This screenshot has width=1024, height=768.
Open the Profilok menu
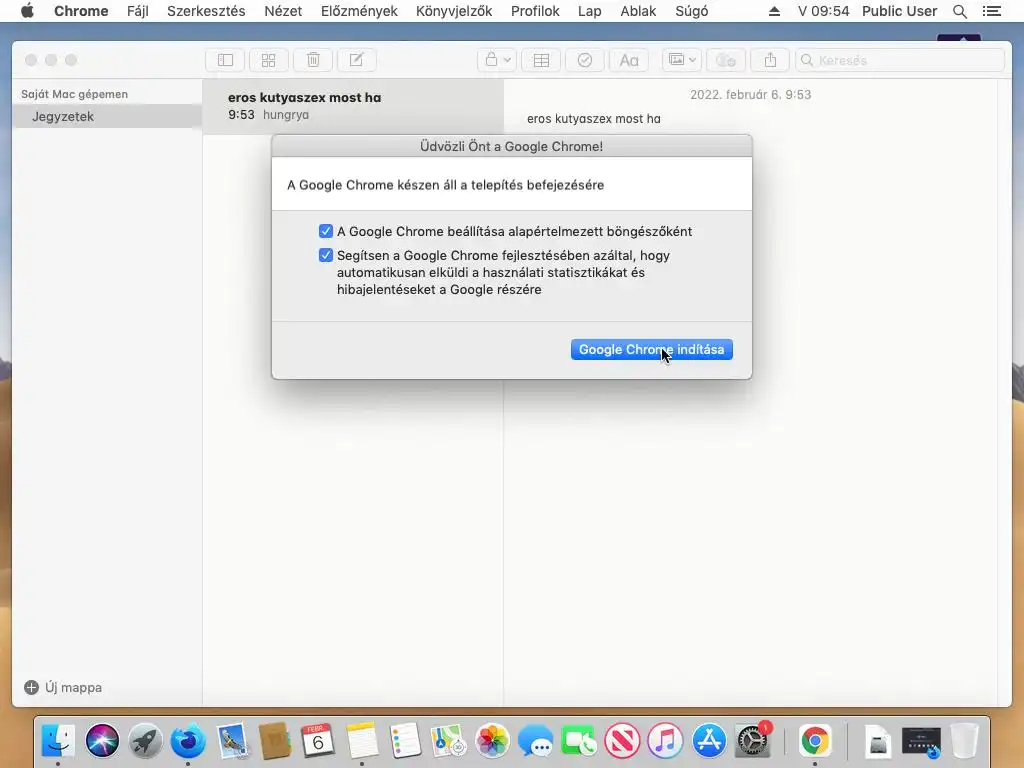(x=535, y=11)
